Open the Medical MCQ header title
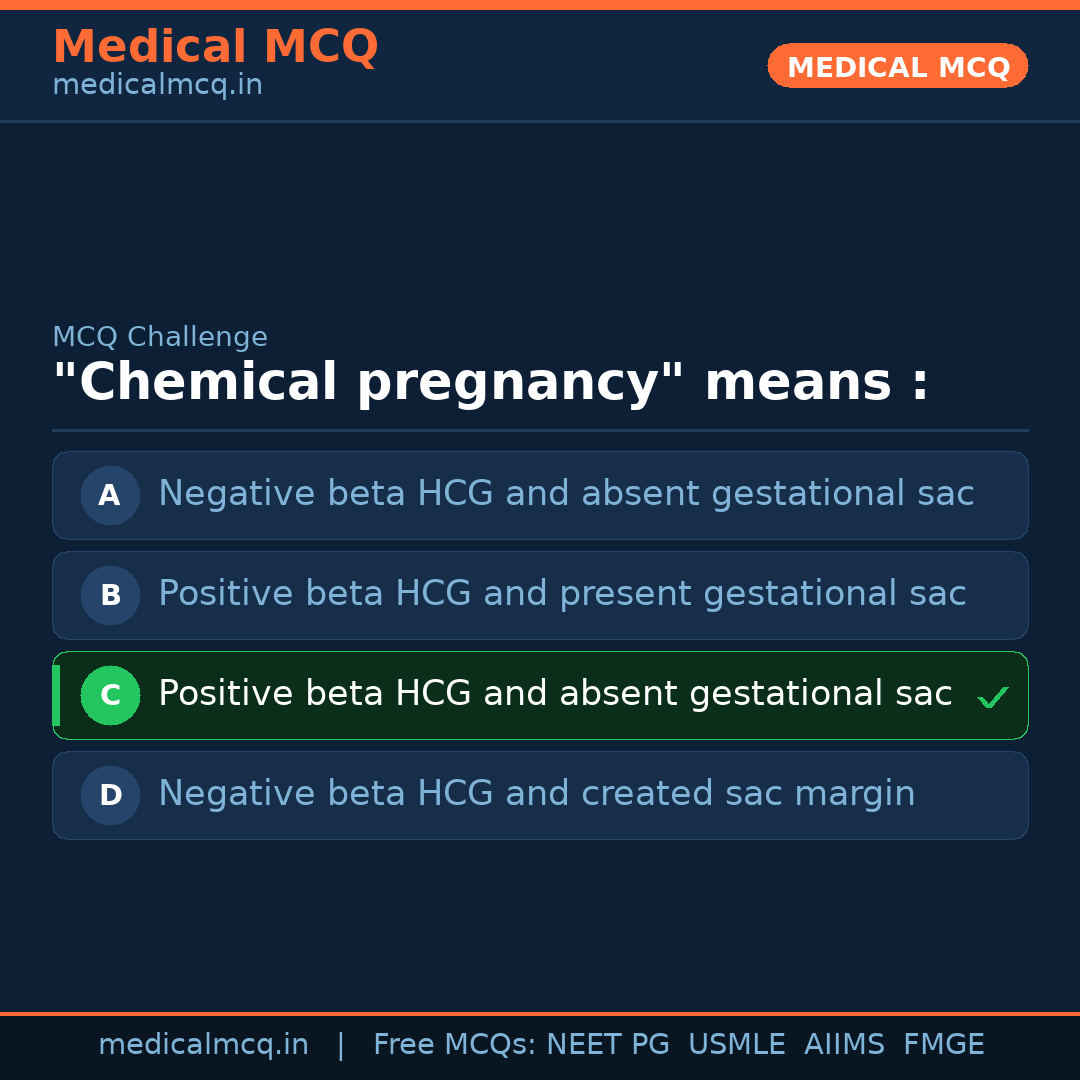This screenshot has width=1080, height=1080. pos(215,47)
